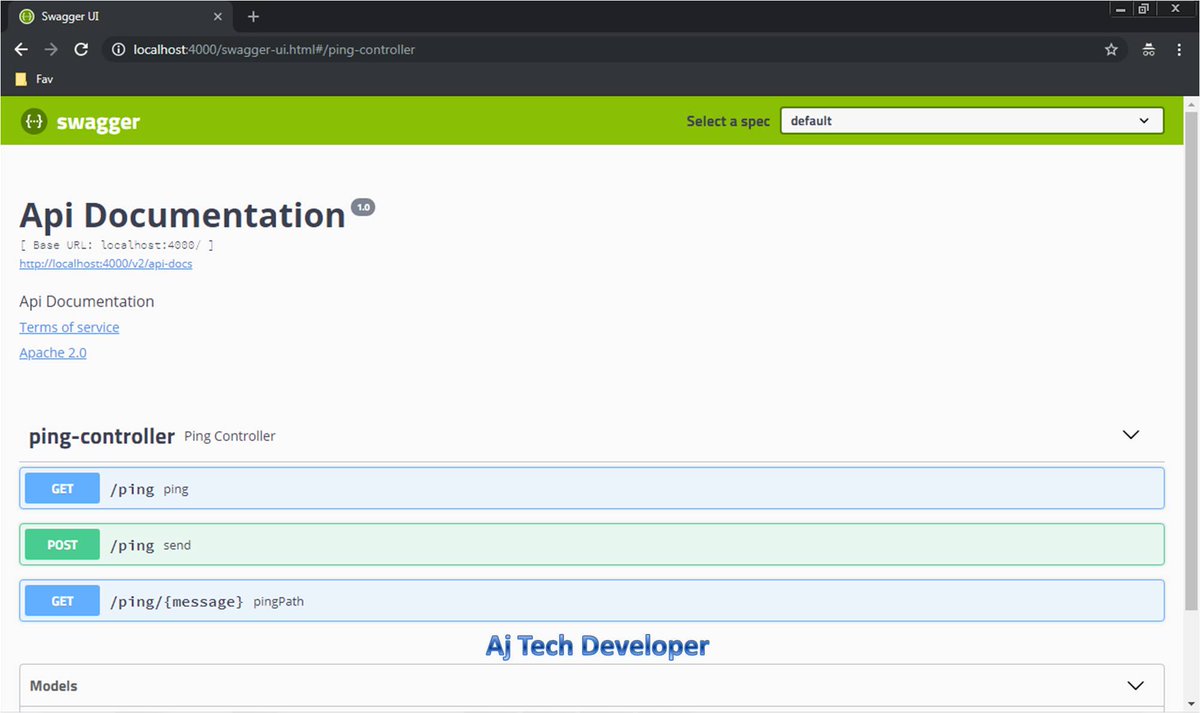Click the Select a spec label
The height and width of the screenshot is (713, 1200).
tap(728, 121)
